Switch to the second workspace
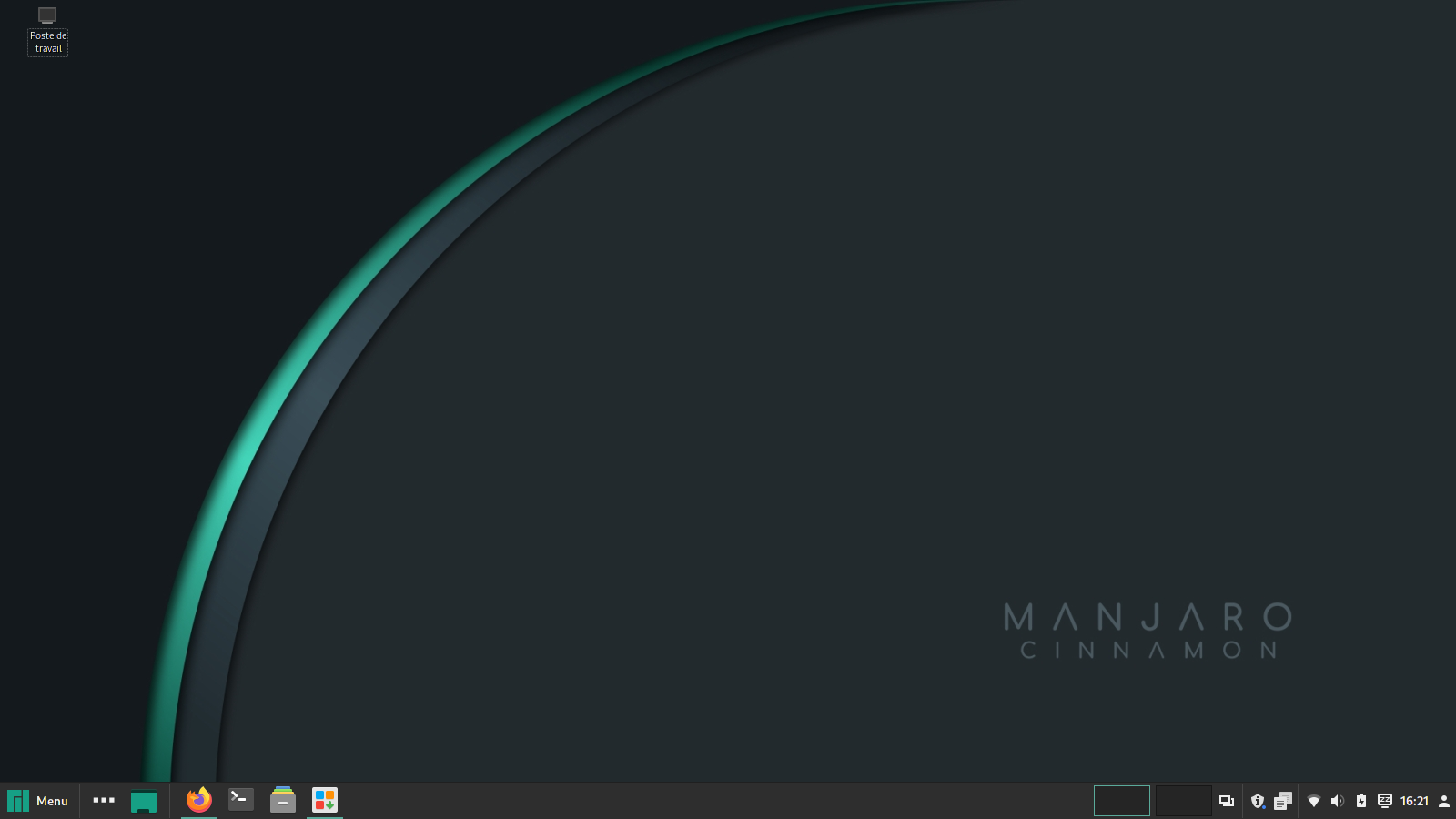 click(1183, 801)
